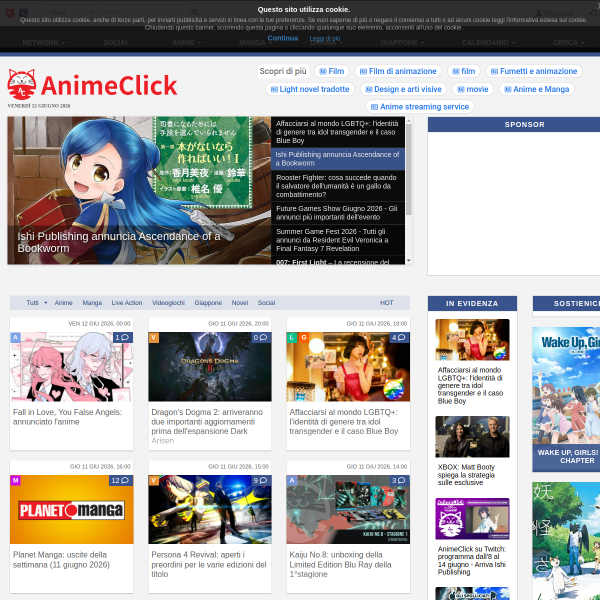The image size is (600, 600).
Task: Open Kaiju No.8 unboxing article title
Action: (x=340, y=564)
